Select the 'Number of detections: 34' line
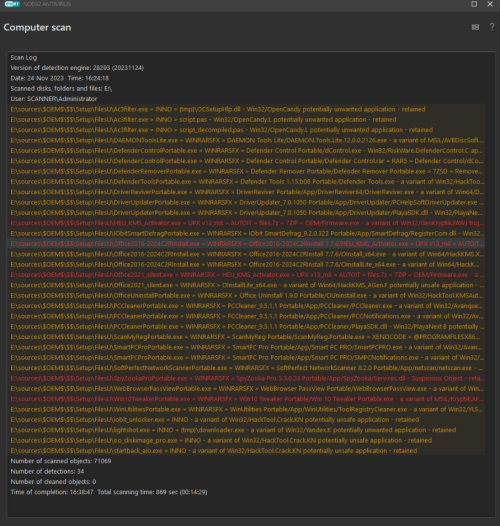This screenshot has width=500, height=526. (x=47, y=471)
